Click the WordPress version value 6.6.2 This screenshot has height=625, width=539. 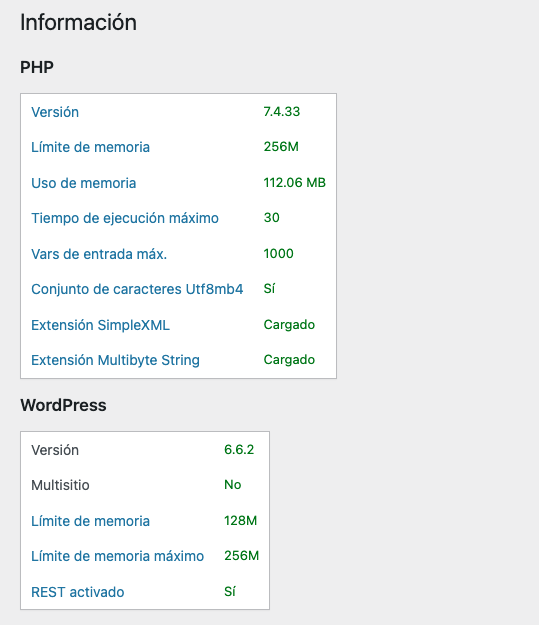(x=239, y=450)
